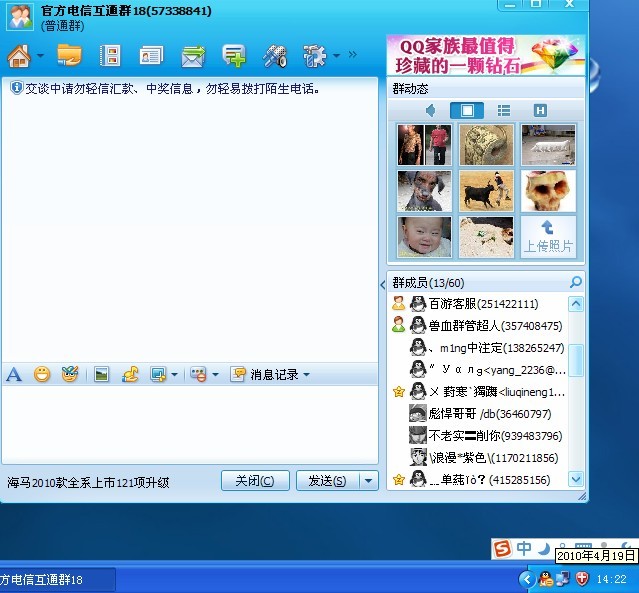Open the bullfighting photo thumbnail
639x593 pixels.
pos(486,190)
